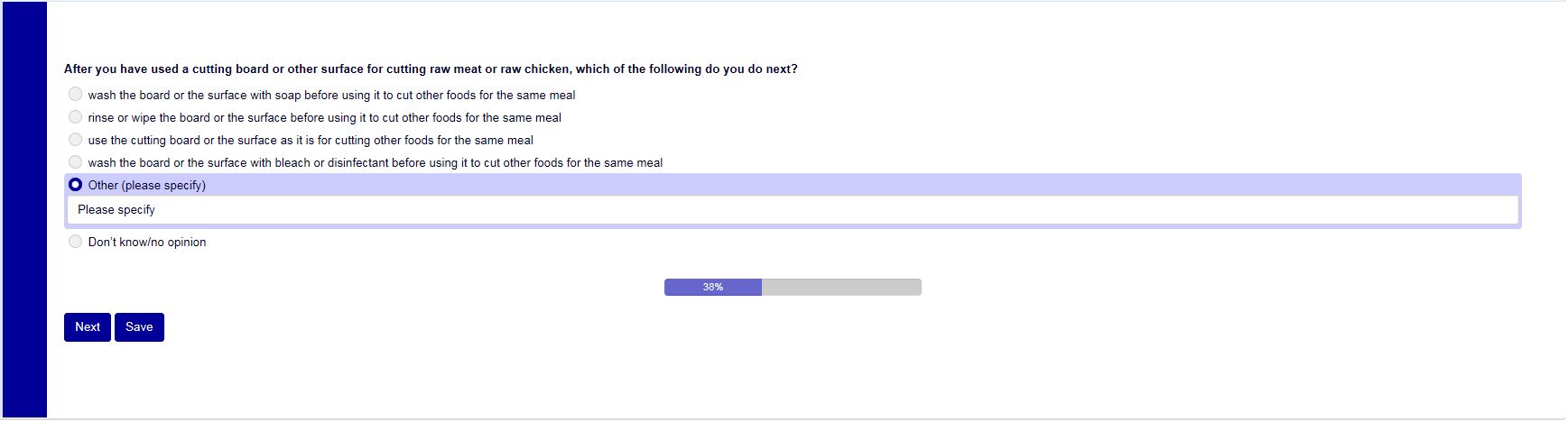Click the filled 38% part of the progress bar

[x=712, y=287]
